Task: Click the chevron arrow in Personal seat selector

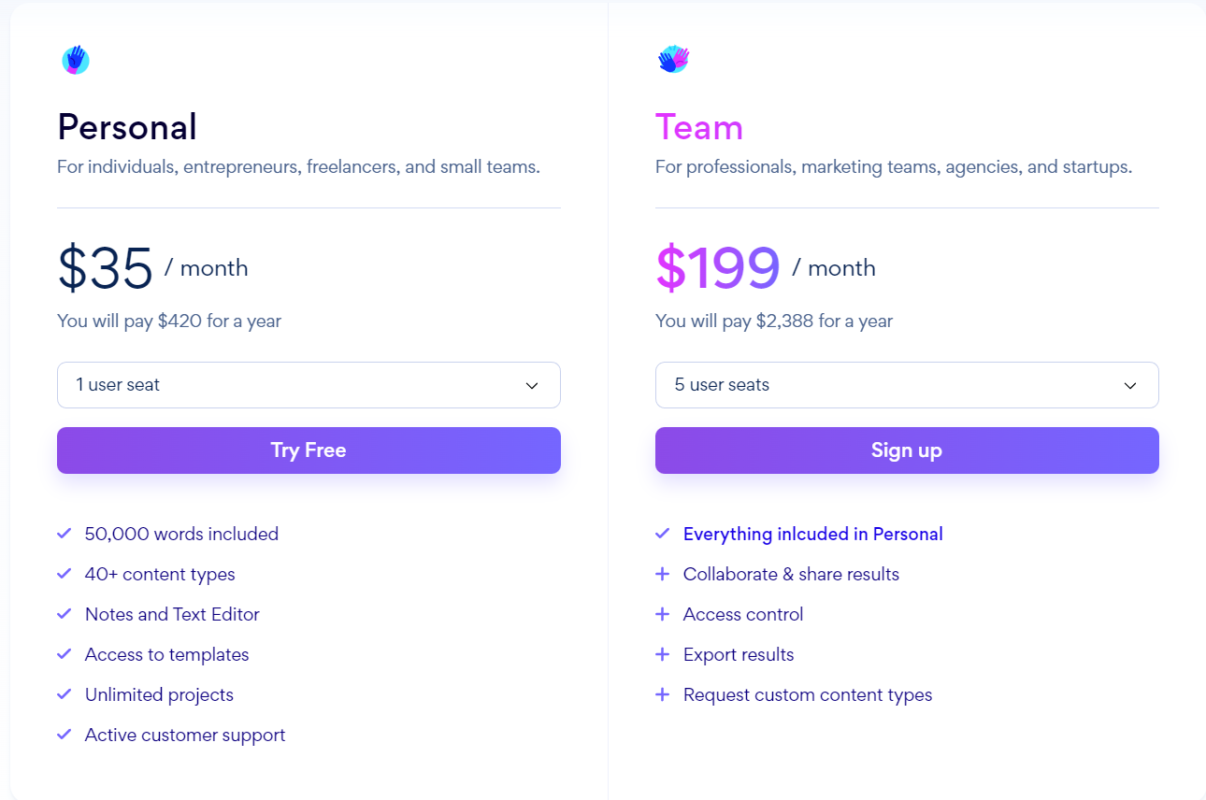Action: (x=532, y=386)
